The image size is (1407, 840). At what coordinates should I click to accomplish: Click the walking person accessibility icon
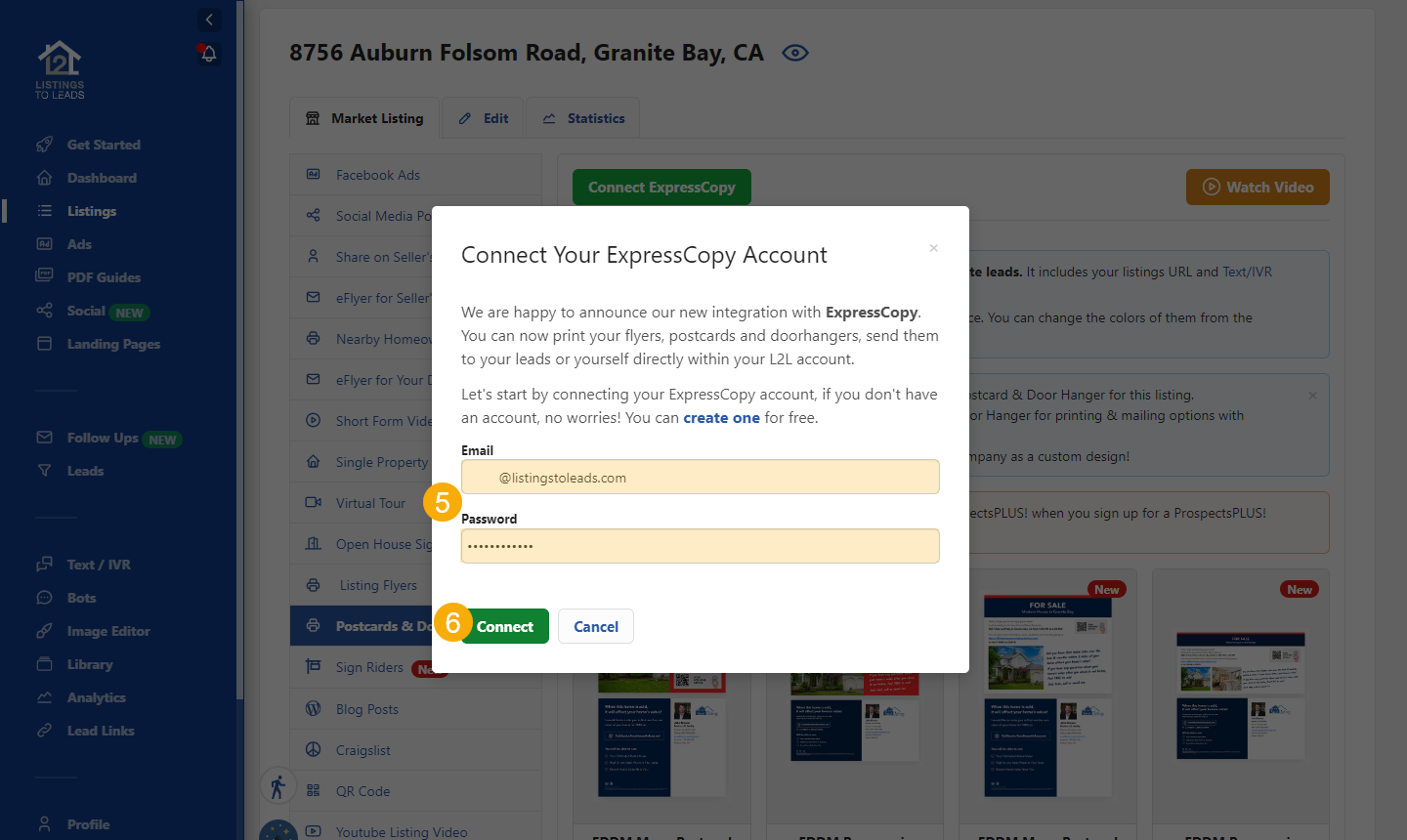point(277,786)
